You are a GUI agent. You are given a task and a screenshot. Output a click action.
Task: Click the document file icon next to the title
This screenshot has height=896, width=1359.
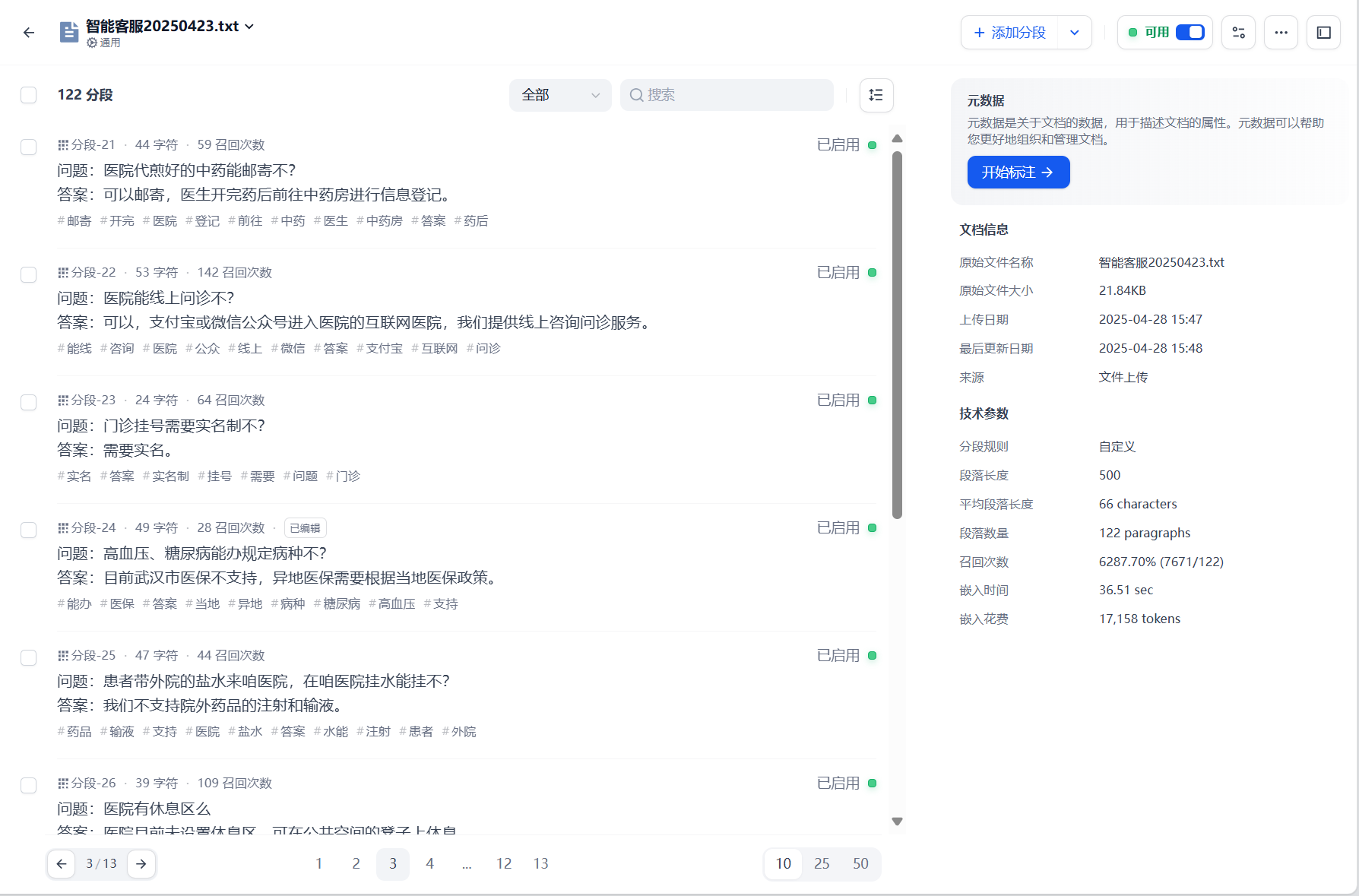coord(68,32)
